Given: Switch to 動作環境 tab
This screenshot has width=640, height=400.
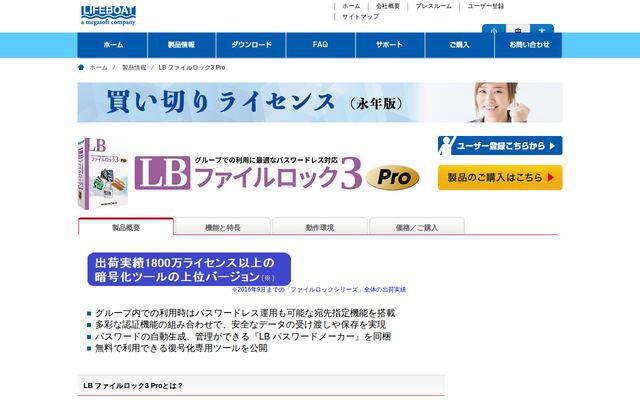Looking at the screenshot, I should pos(320,227).
